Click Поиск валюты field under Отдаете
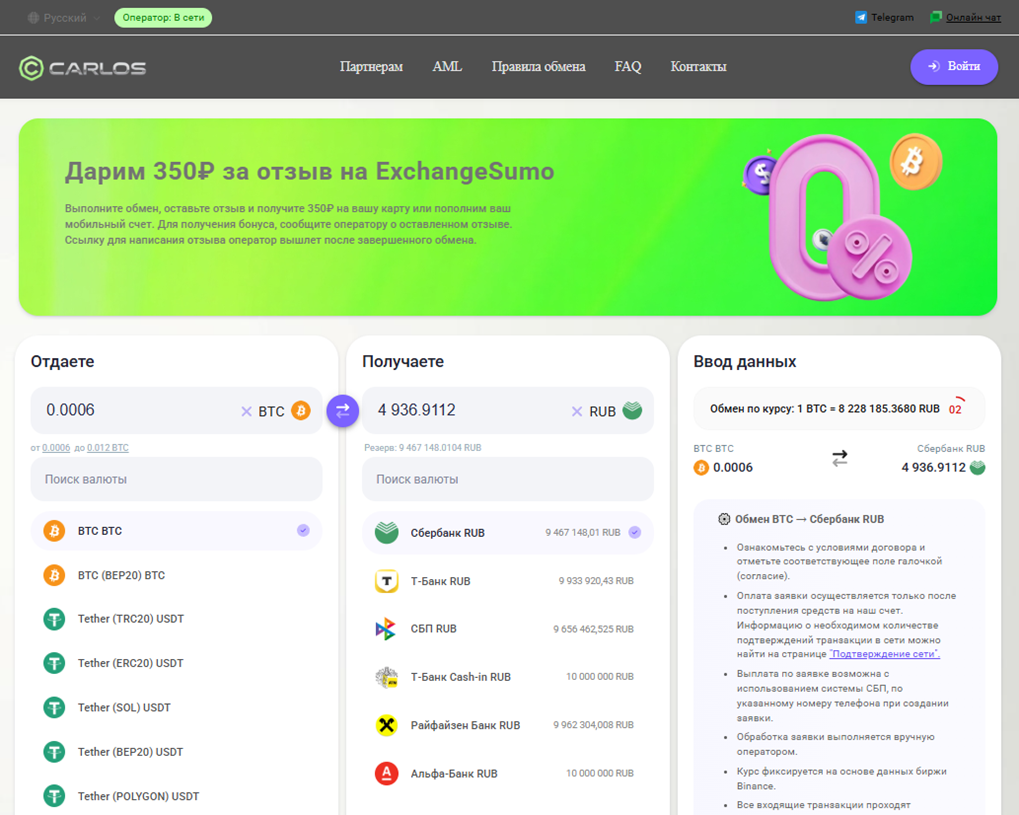Viewport: 1019px width, 815px height. [176, 479]
